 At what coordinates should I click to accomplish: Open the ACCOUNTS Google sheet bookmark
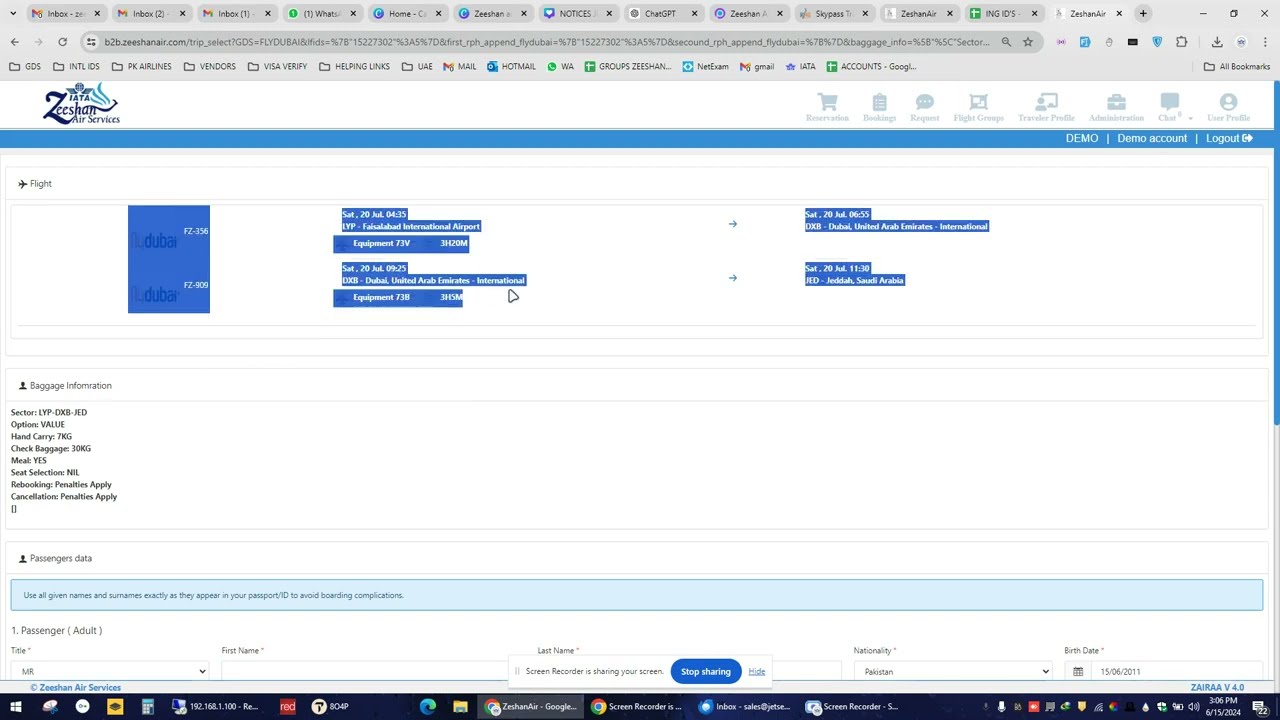coord(870,66)
